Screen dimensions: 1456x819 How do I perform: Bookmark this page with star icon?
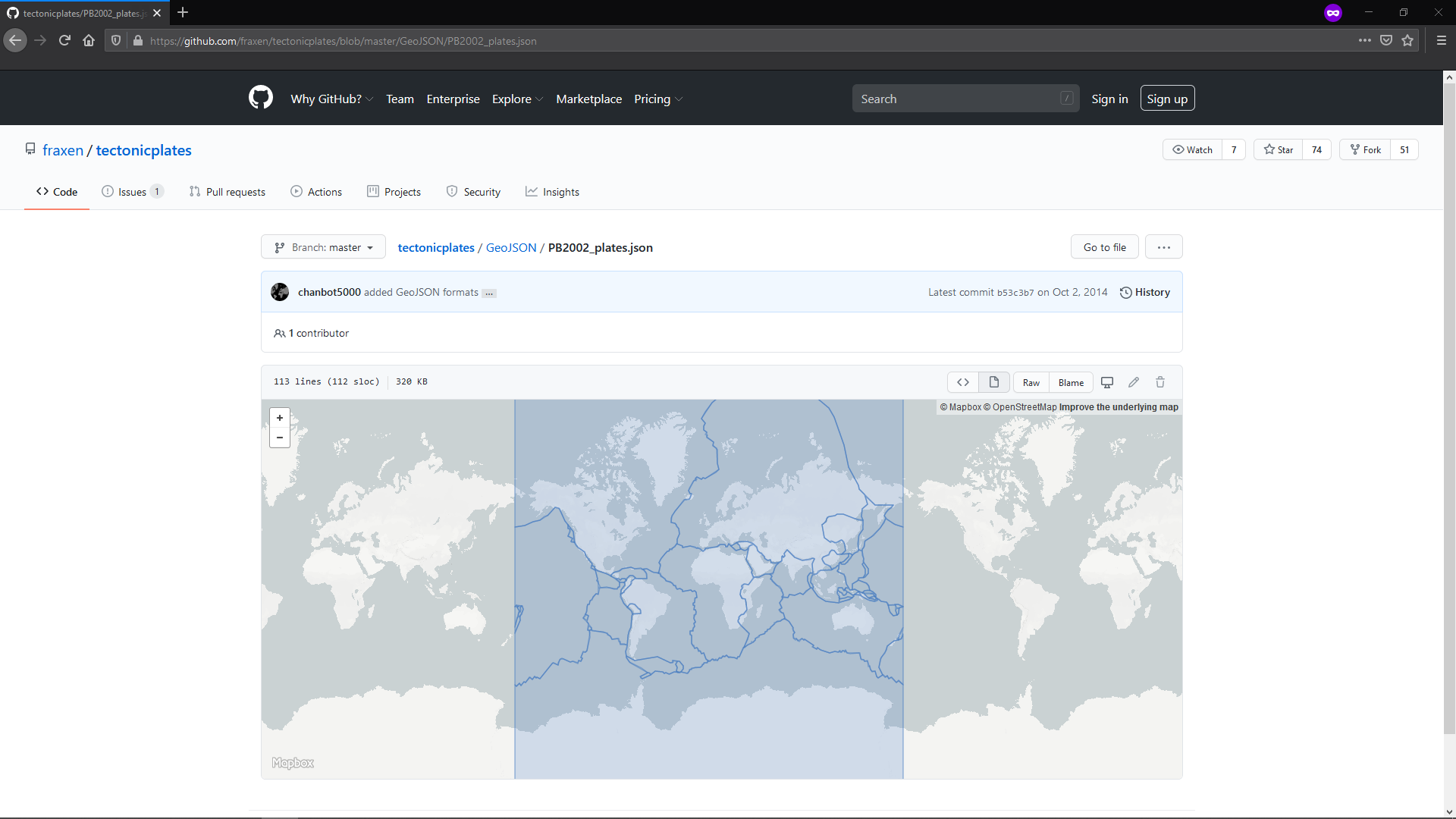(1407, 41)
